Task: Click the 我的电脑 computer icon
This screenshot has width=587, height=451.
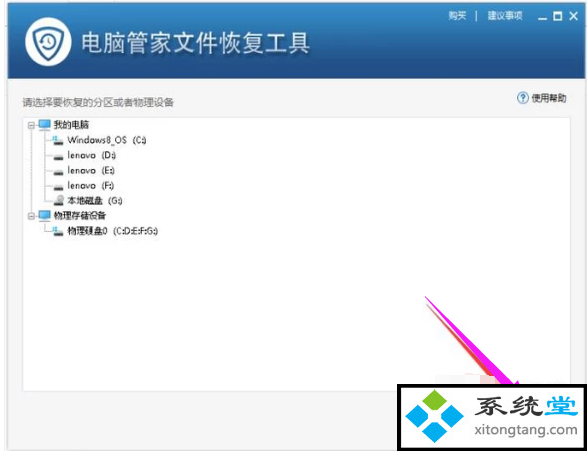Action: (x=44, y=125)
